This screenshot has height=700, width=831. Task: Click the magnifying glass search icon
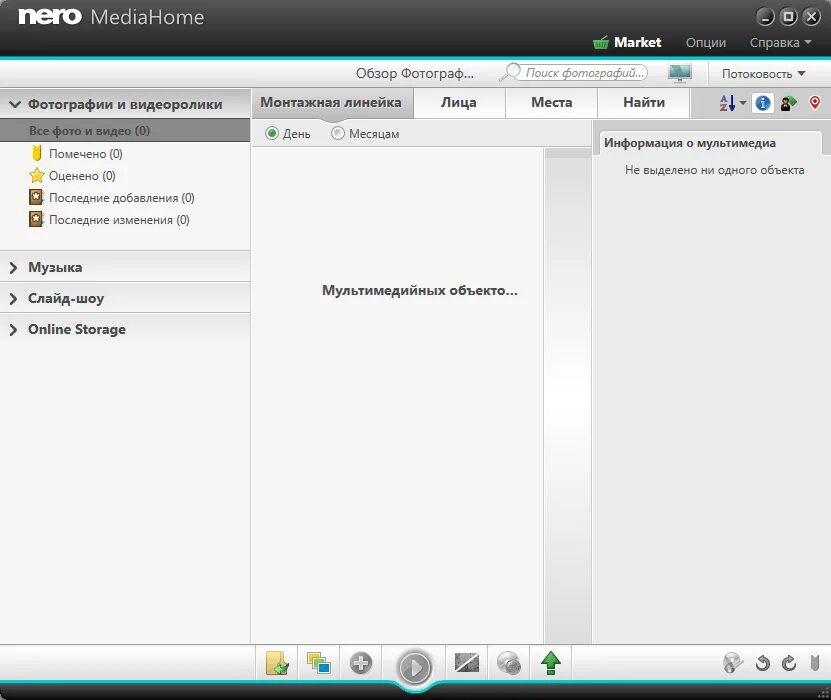(510, 73)
